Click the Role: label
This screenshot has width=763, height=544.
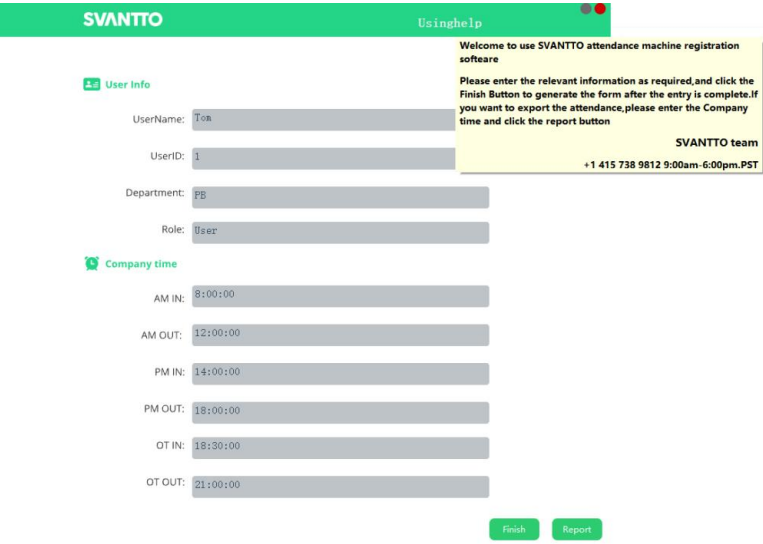pos(173,229)
